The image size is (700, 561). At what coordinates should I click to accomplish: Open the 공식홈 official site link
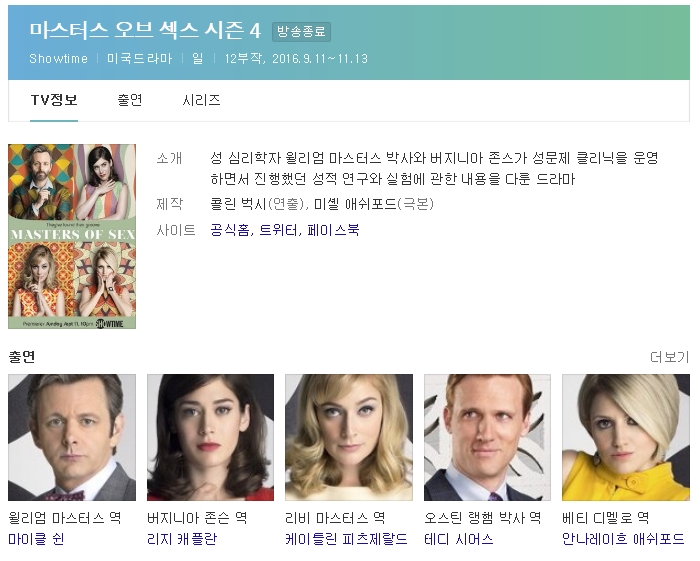(x=230, y=230)
